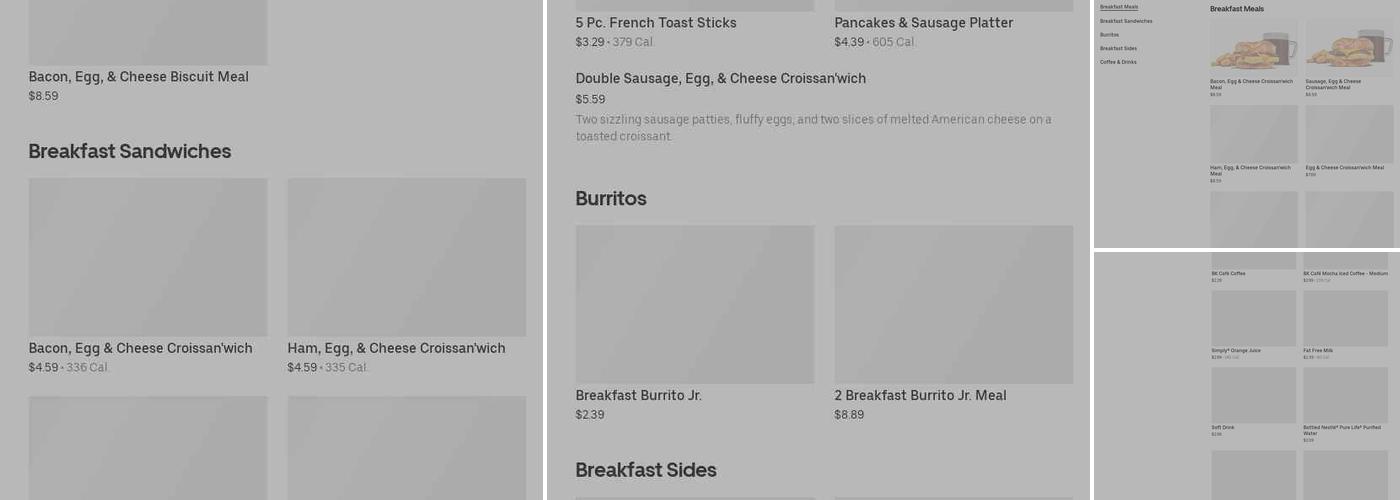Open the 5 Pc. French Toast Sticks item
This screenshot has width=1400, height=500.
pyautogui.click(x=656, y=23)
